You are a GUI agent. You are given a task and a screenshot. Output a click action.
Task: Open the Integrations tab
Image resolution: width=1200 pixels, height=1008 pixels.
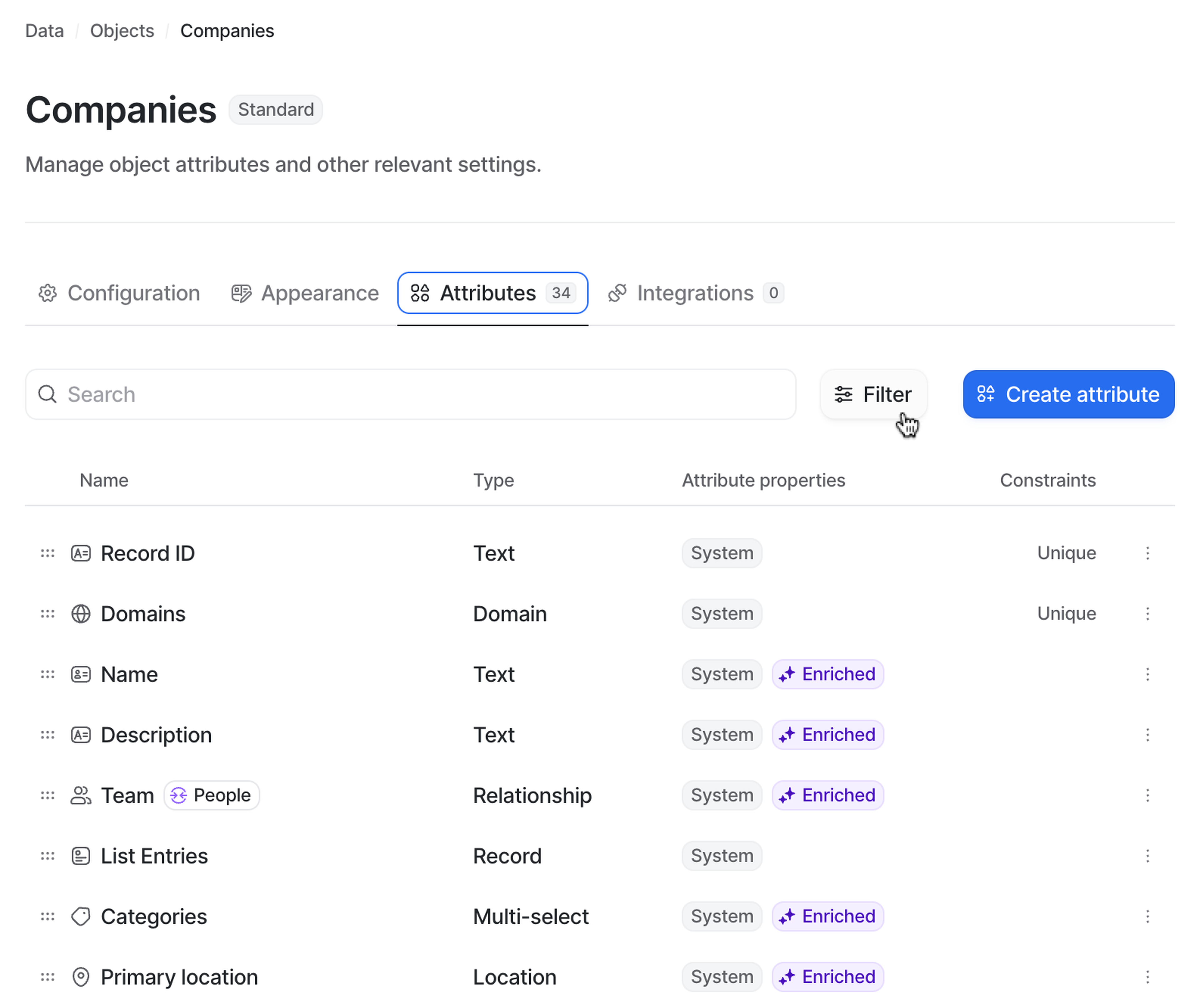pyautogui.click(x=695, y=293)
